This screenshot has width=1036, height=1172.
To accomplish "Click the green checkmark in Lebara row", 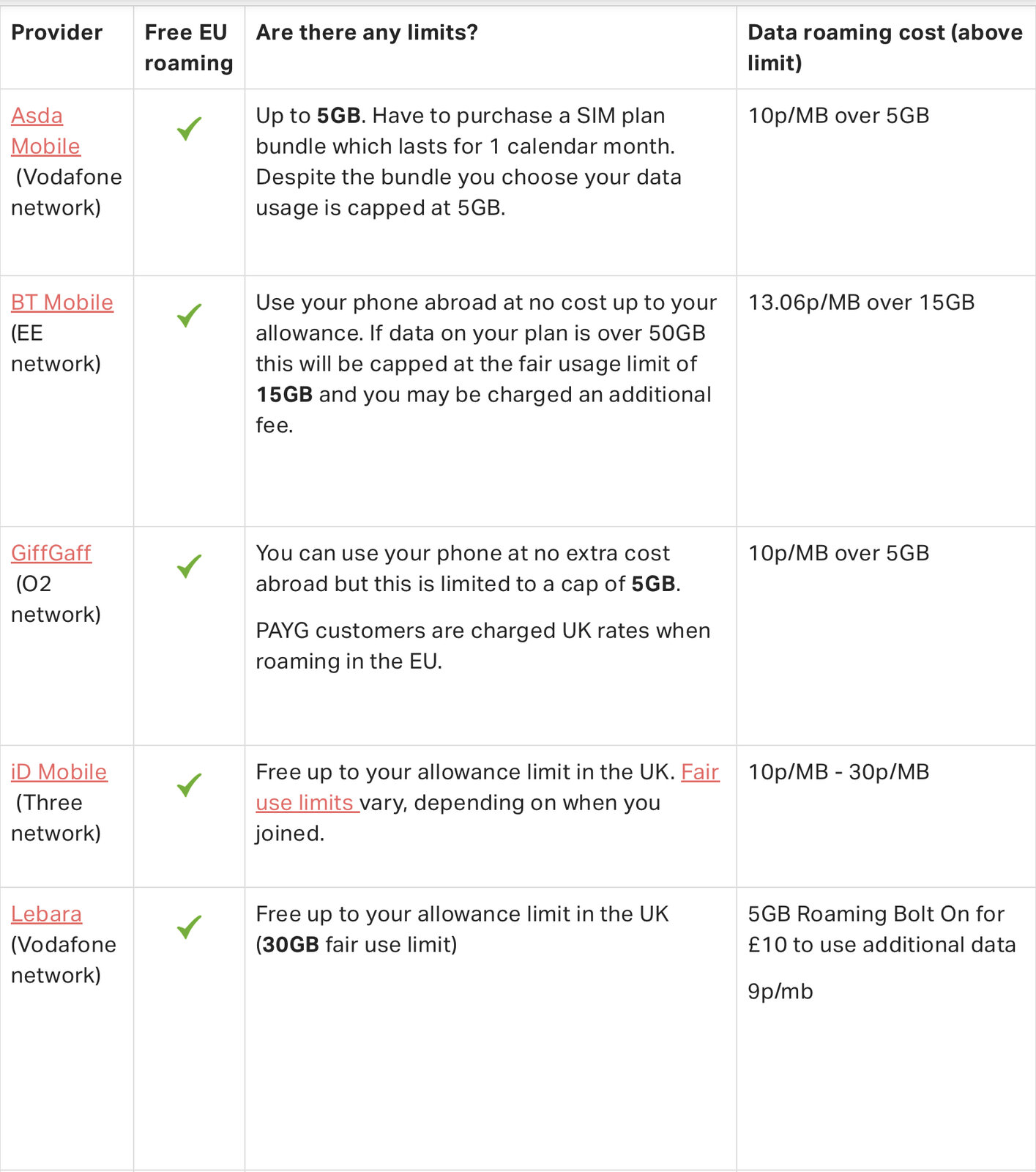I will pos(189,927).
